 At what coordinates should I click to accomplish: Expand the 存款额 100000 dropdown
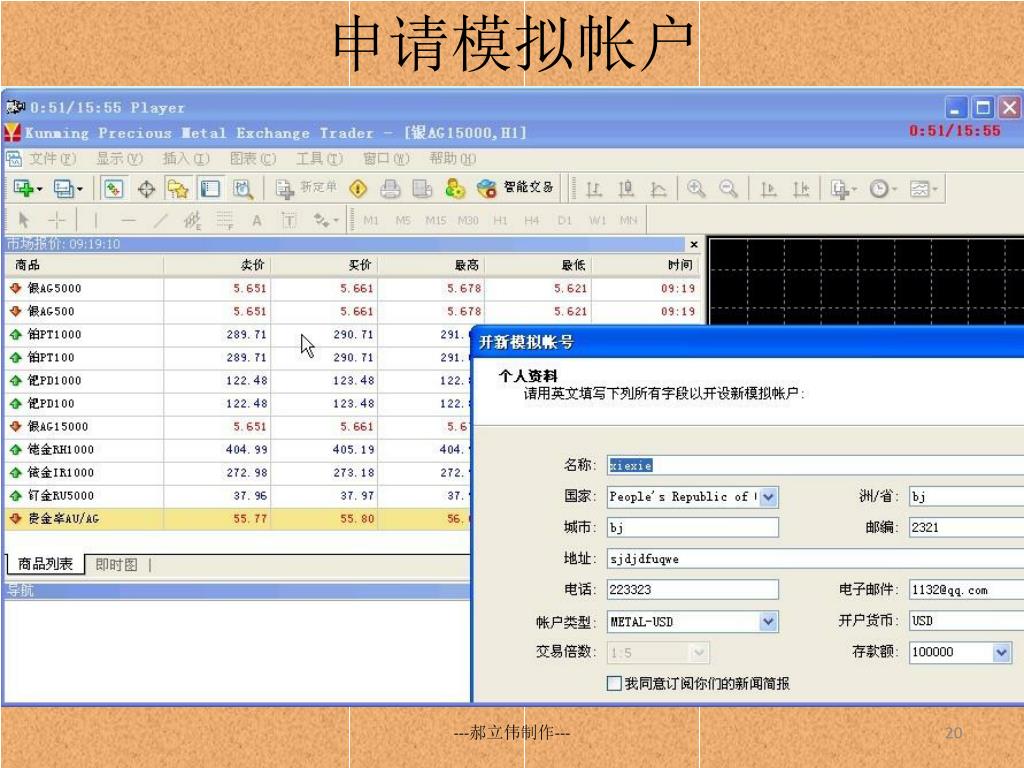point(1001,652)
